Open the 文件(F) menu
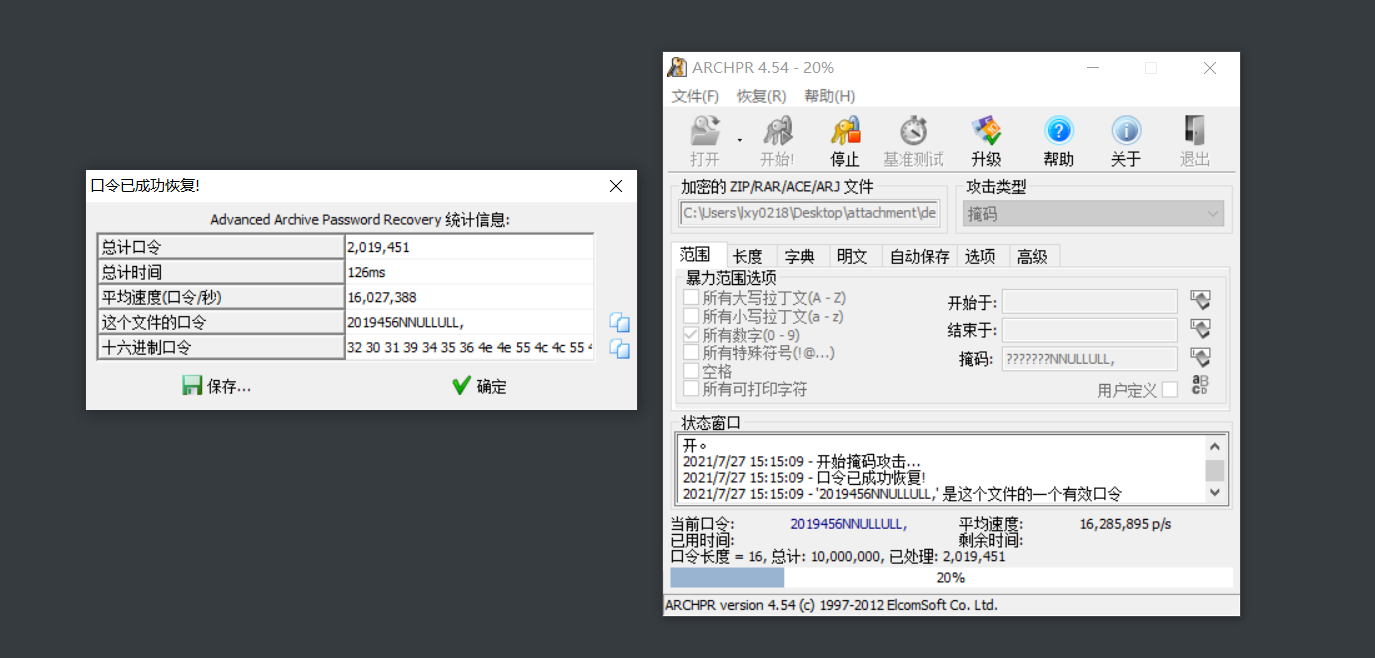The width and height of the screenshot is (1375, 658). tap(695, 96)
